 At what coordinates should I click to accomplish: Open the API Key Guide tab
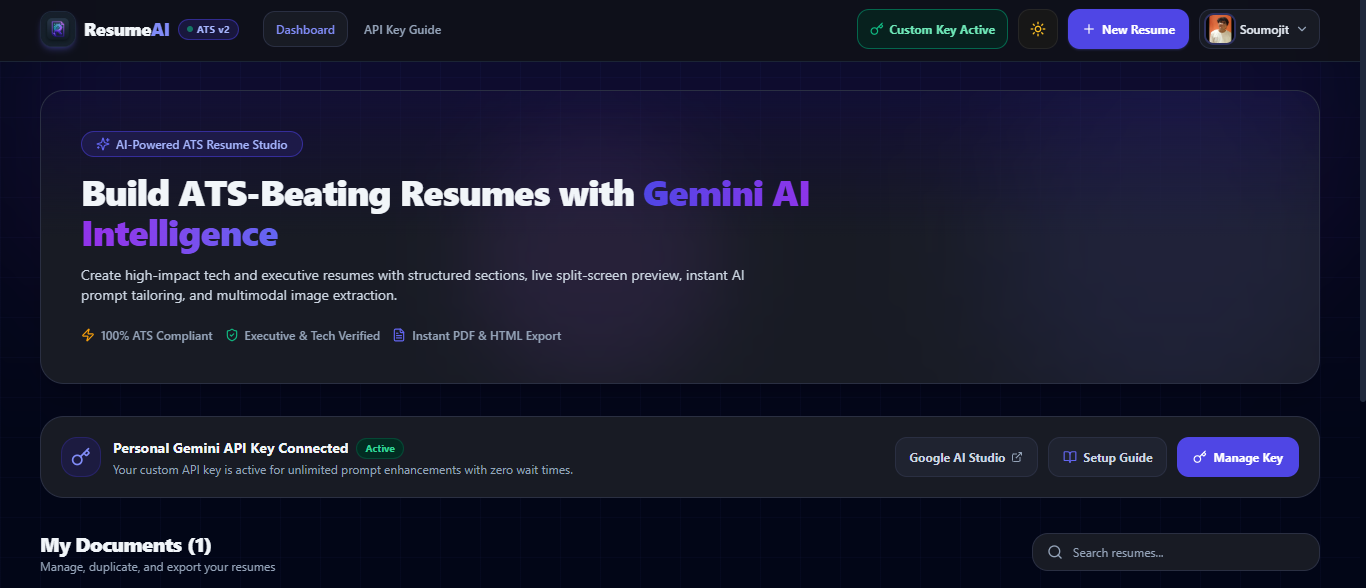tap(402, 30)
